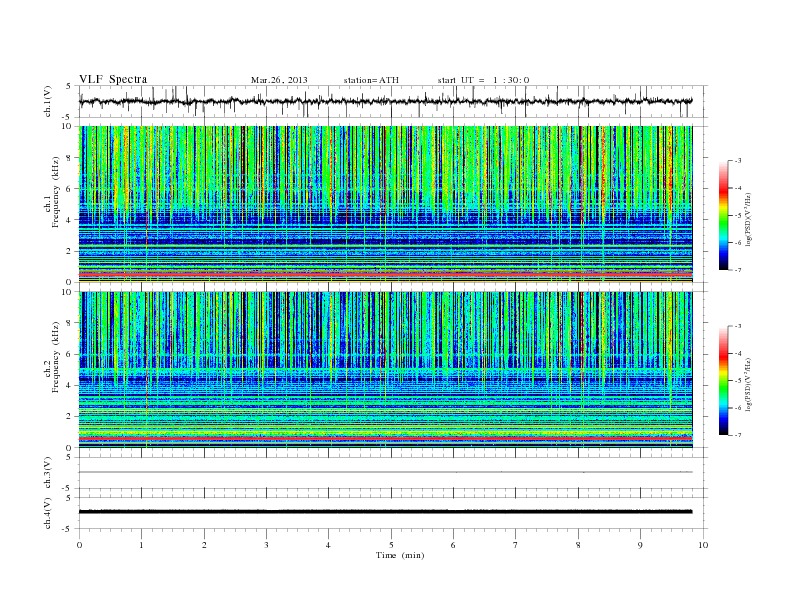Click the "1" time axis tick label

point(141,545)
